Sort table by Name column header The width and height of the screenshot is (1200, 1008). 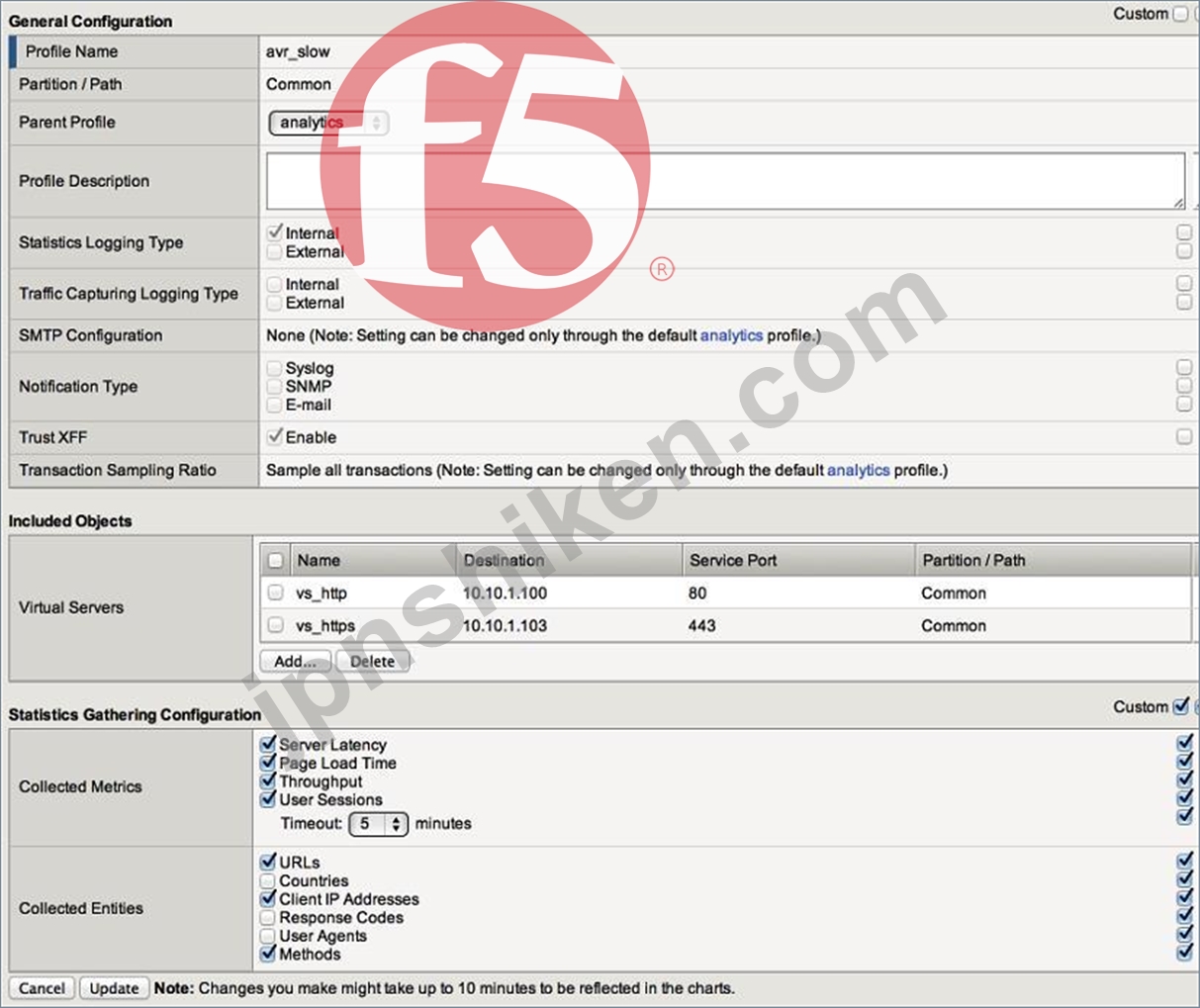[x=319, y=560]
